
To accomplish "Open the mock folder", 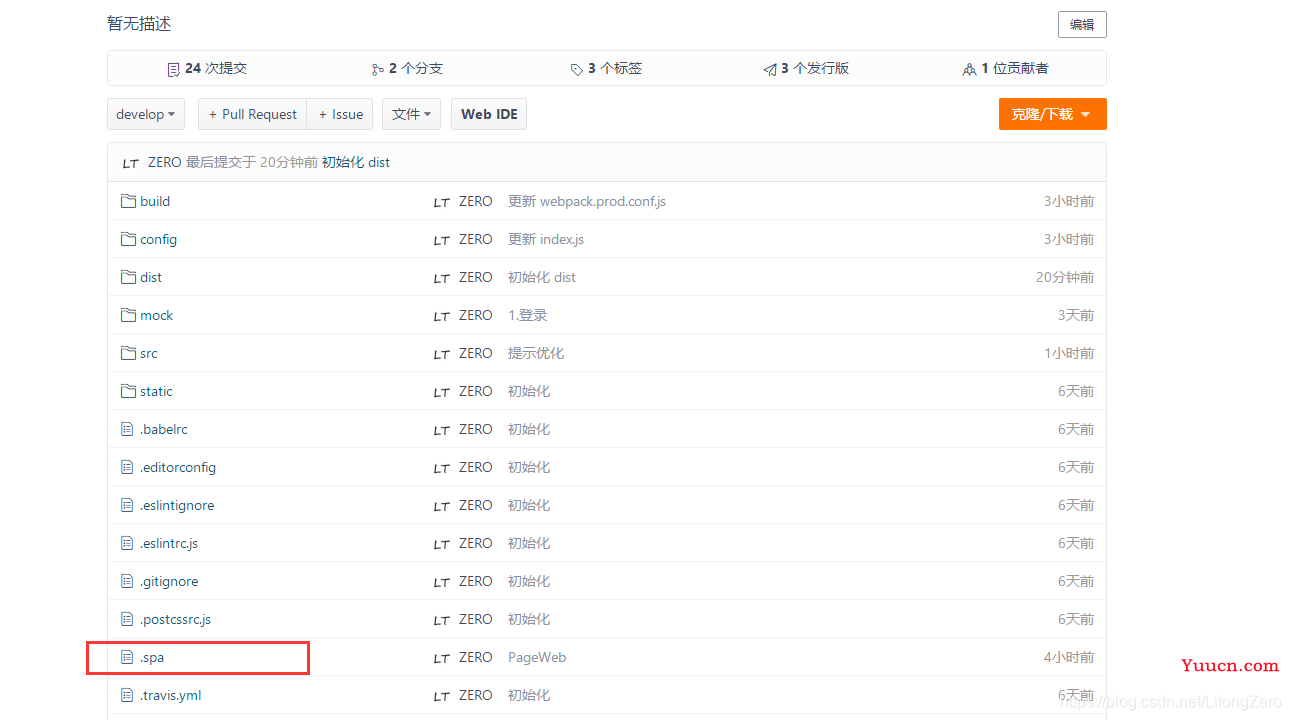I will (x=156, y=315).
